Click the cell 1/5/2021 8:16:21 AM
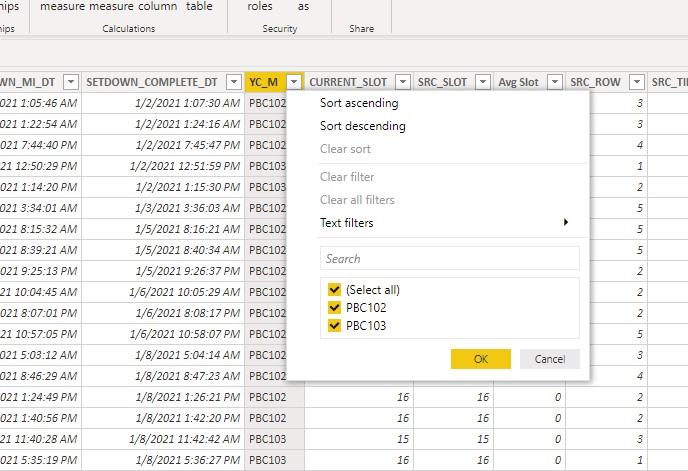This screenshot has height=471, width=688. coord(163,229)
